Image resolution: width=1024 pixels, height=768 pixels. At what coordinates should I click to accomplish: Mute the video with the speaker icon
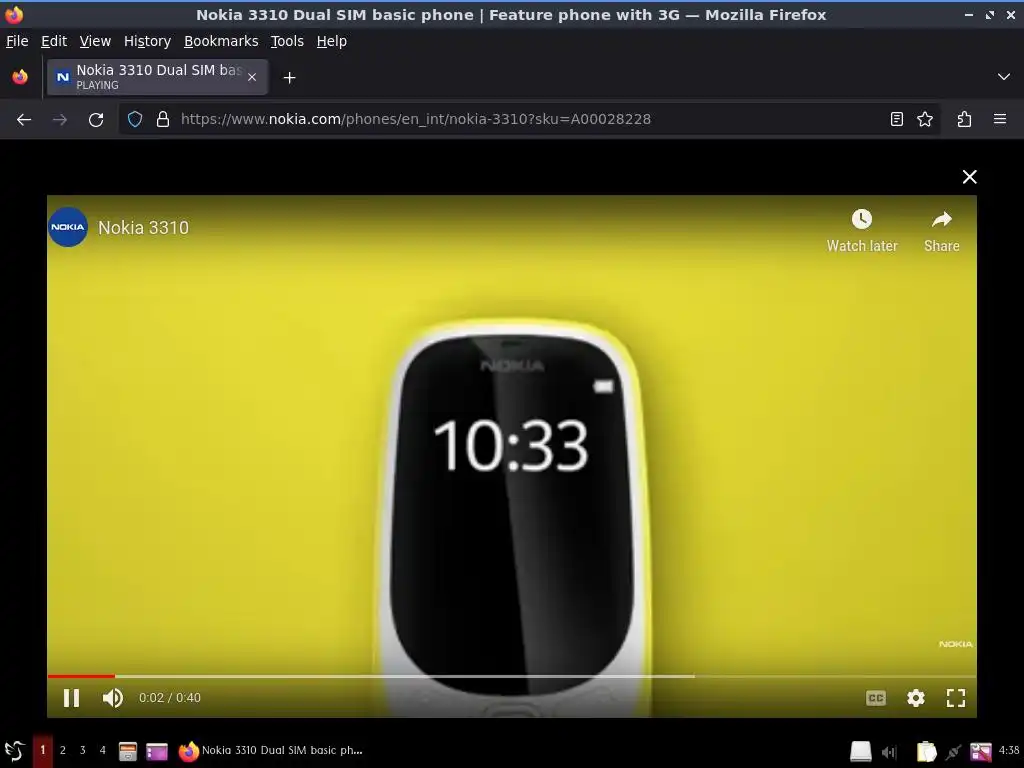[x=112, y=698]
